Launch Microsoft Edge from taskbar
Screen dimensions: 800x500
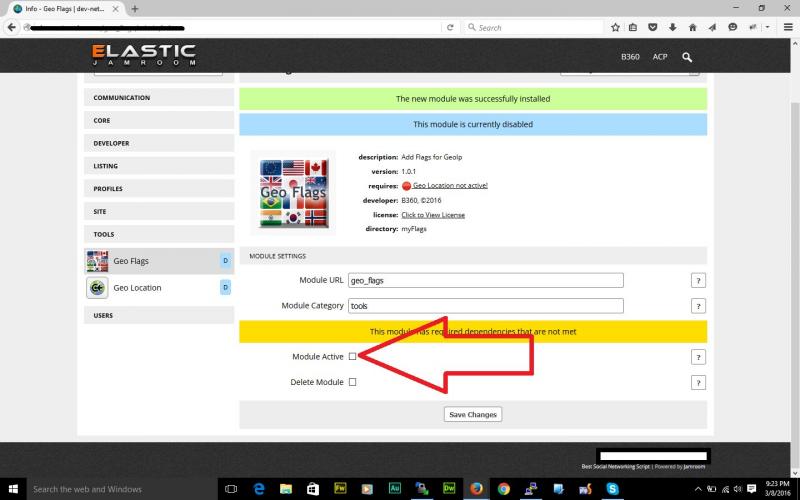pos(259,489)
